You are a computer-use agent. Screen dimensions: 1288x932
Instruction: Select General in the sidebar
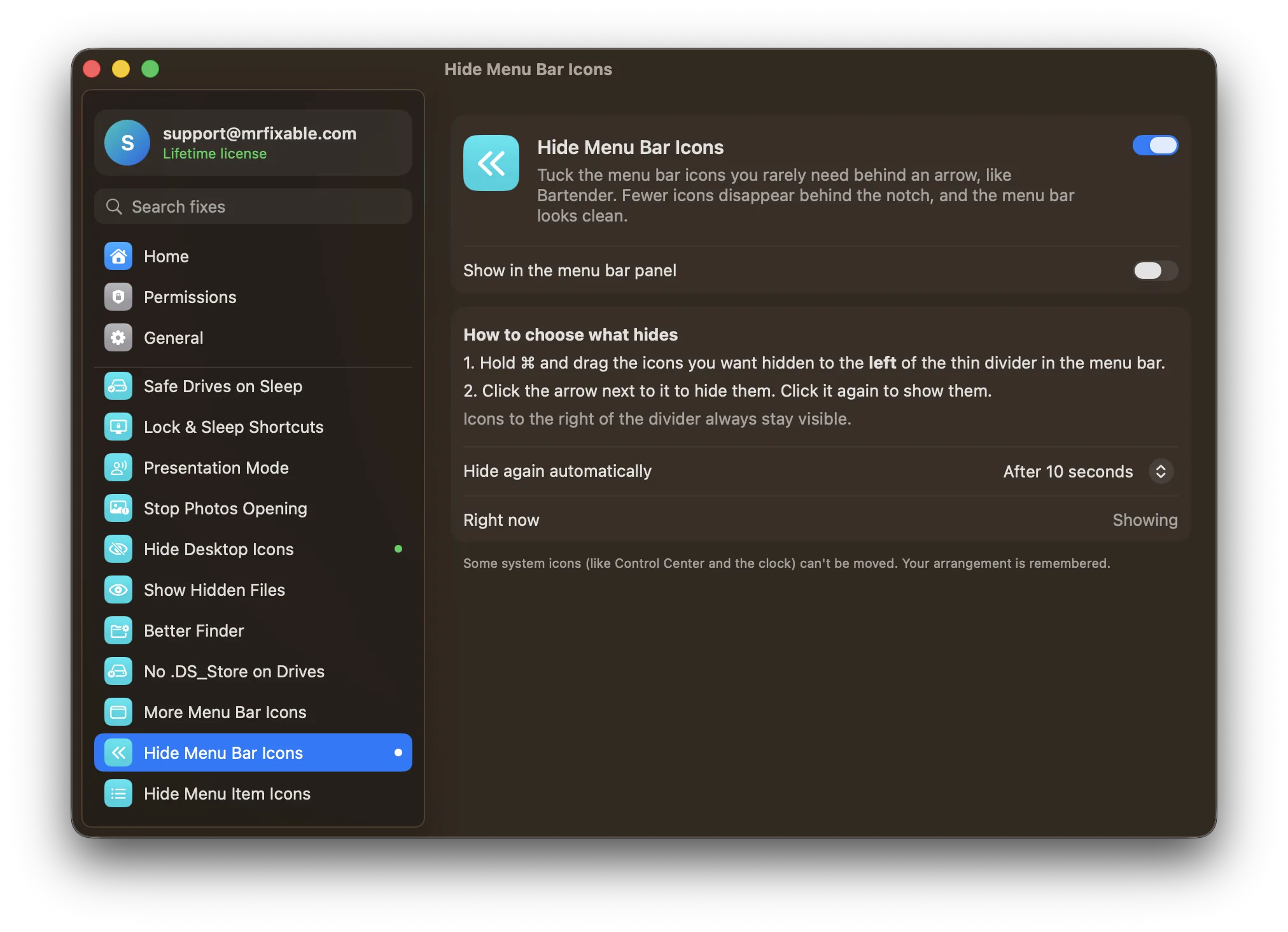click(253, 337)
